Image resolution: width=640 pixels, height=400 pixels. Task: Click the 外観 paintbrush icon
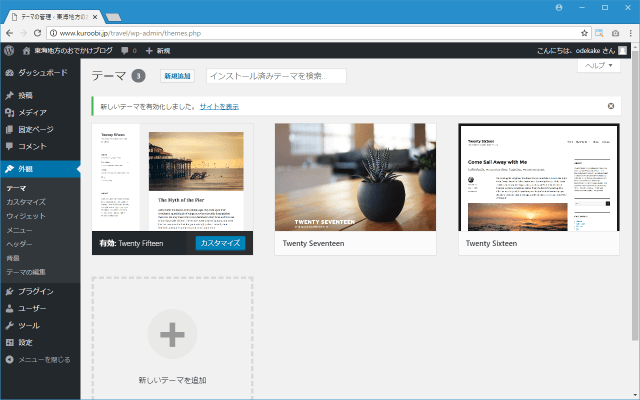pyautogui.click(x=9, y=169)
